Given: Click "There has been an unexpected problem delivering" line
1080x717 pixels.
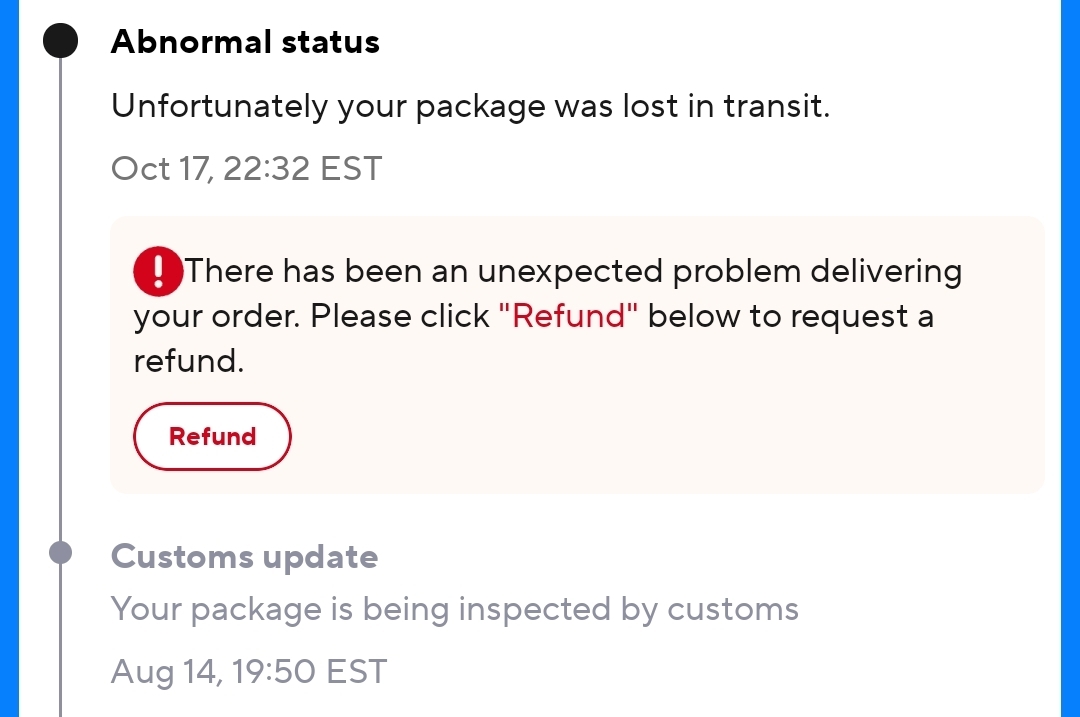Looking at the screenshot, I should (x=573, y=271).
